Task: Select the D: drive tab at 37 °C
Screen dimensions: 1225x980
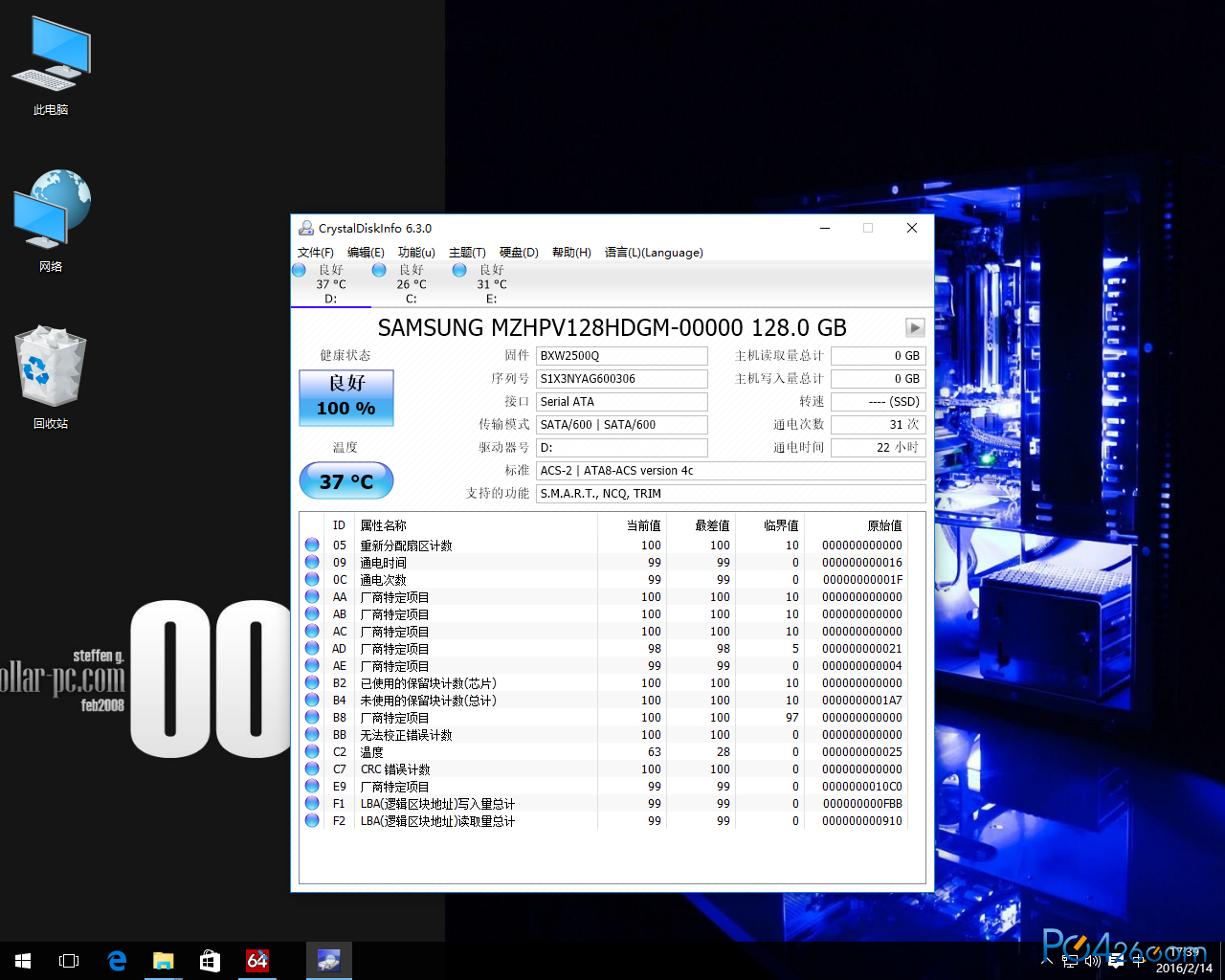Action: point(331,284)
